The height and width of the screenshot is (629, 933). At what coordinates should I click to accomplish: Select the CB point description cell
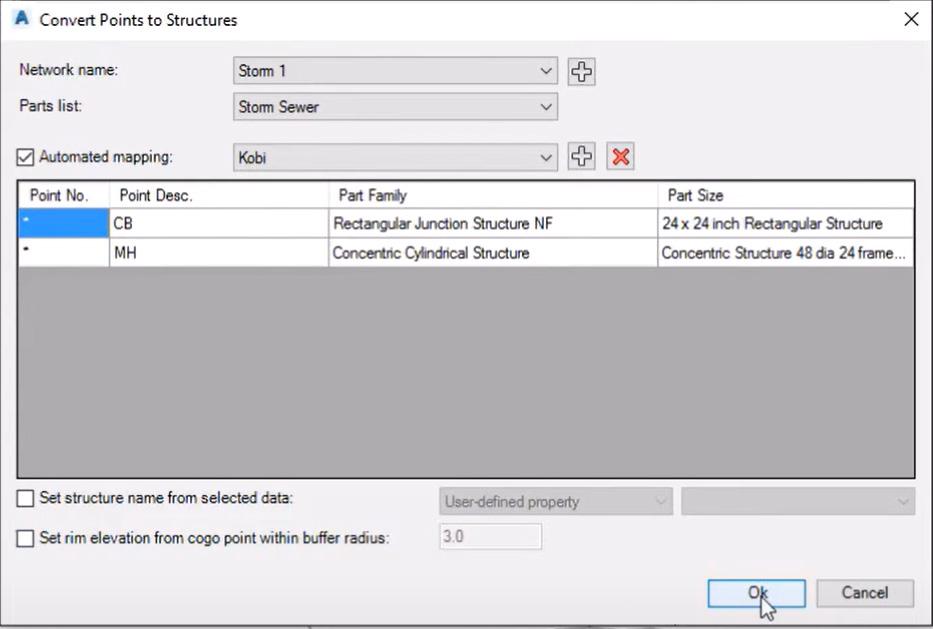click(x=219, y=223)
